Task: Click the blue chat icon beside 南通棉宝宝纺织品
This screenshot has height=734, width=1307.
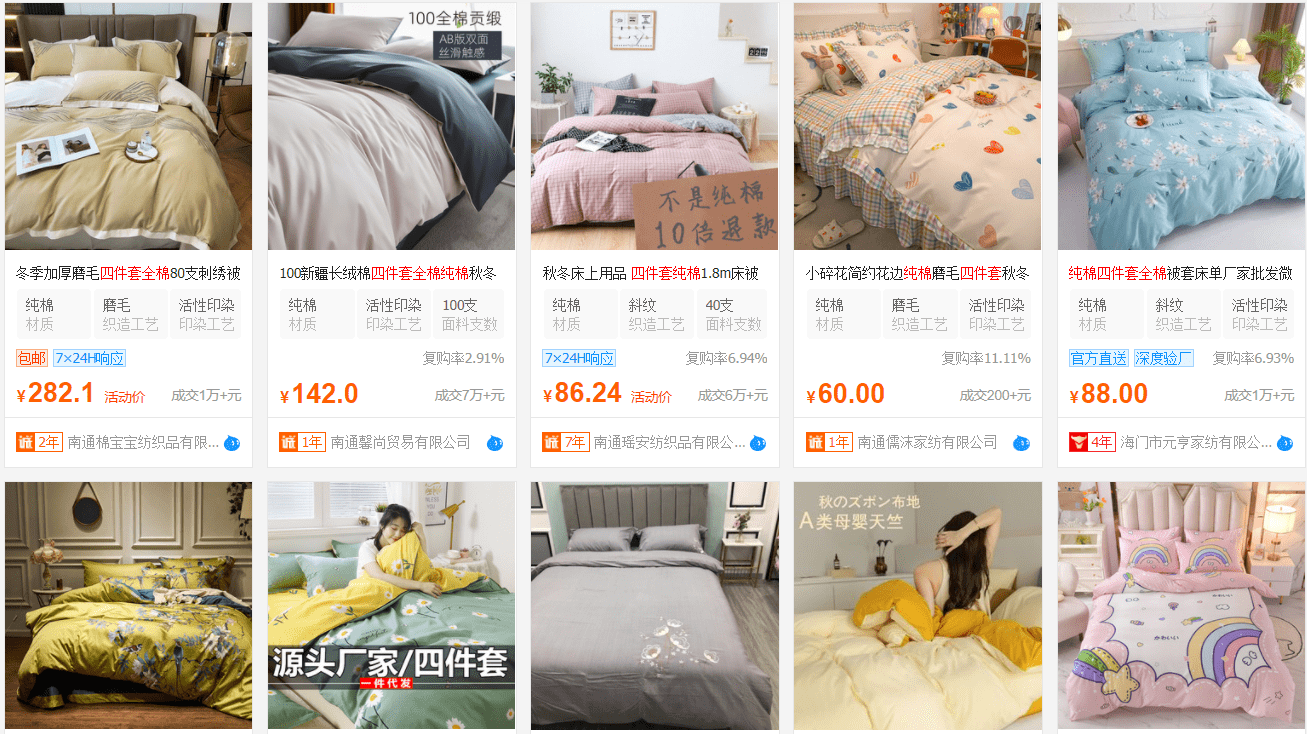Action: (232, 443)
